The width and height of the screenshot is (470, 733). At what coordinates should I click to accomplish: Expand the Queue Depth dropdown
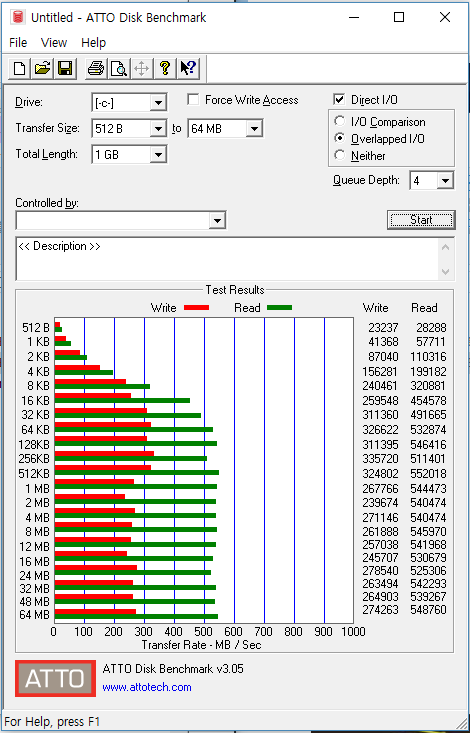445,180
